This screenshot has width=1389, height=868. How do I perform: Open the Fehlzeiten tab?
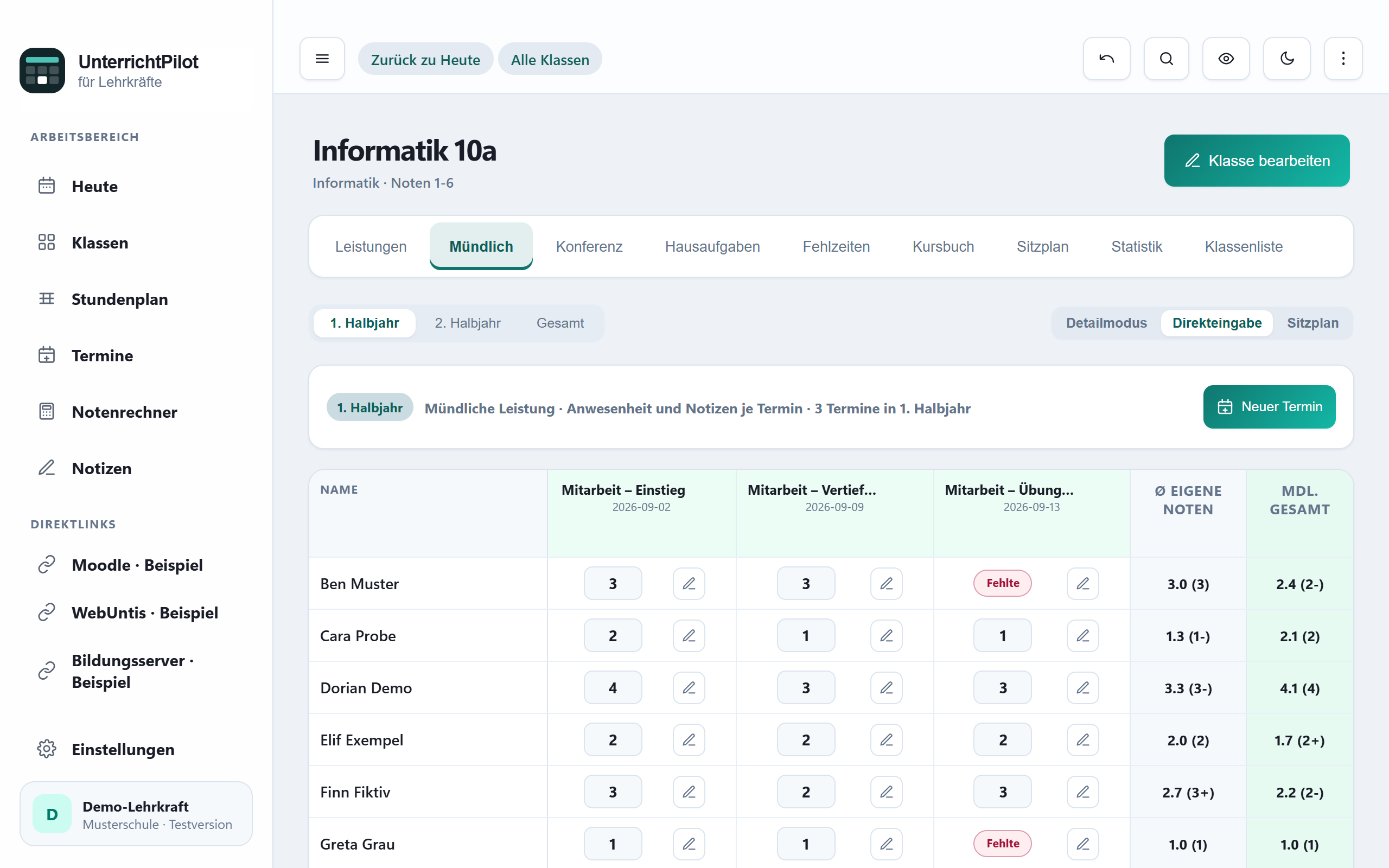[x=836, y=246]
